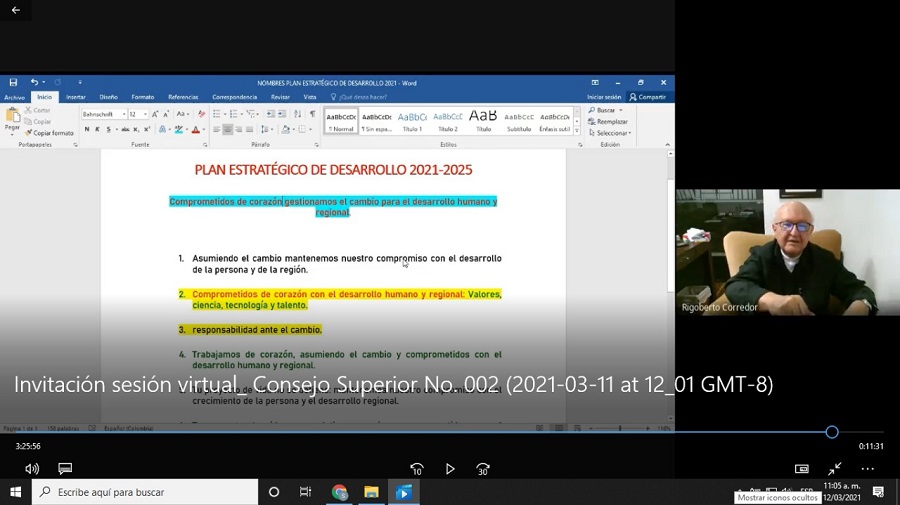The height and width of the screenshot is (505, 900).
Task: Apply text effects (outlined A) icon
Action: [162, 130]
